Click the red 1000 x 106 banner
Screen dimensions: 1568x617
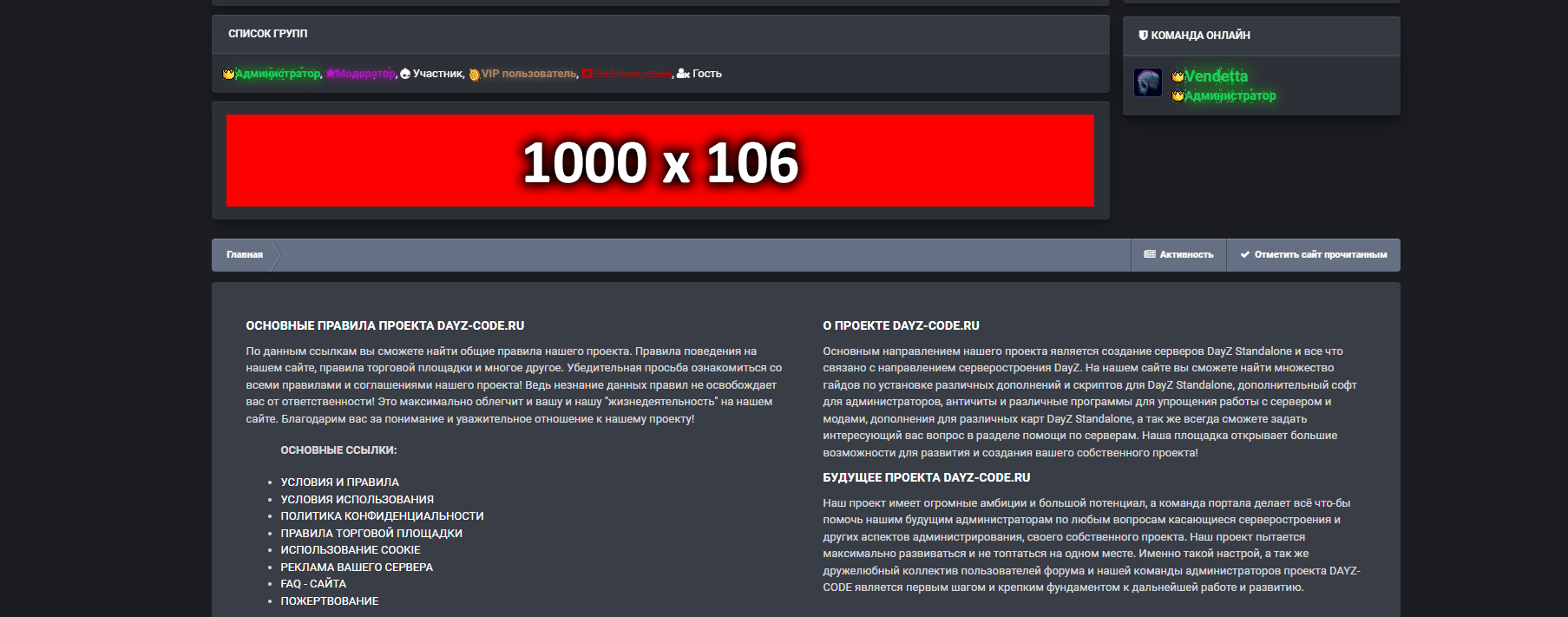[660, 161]
